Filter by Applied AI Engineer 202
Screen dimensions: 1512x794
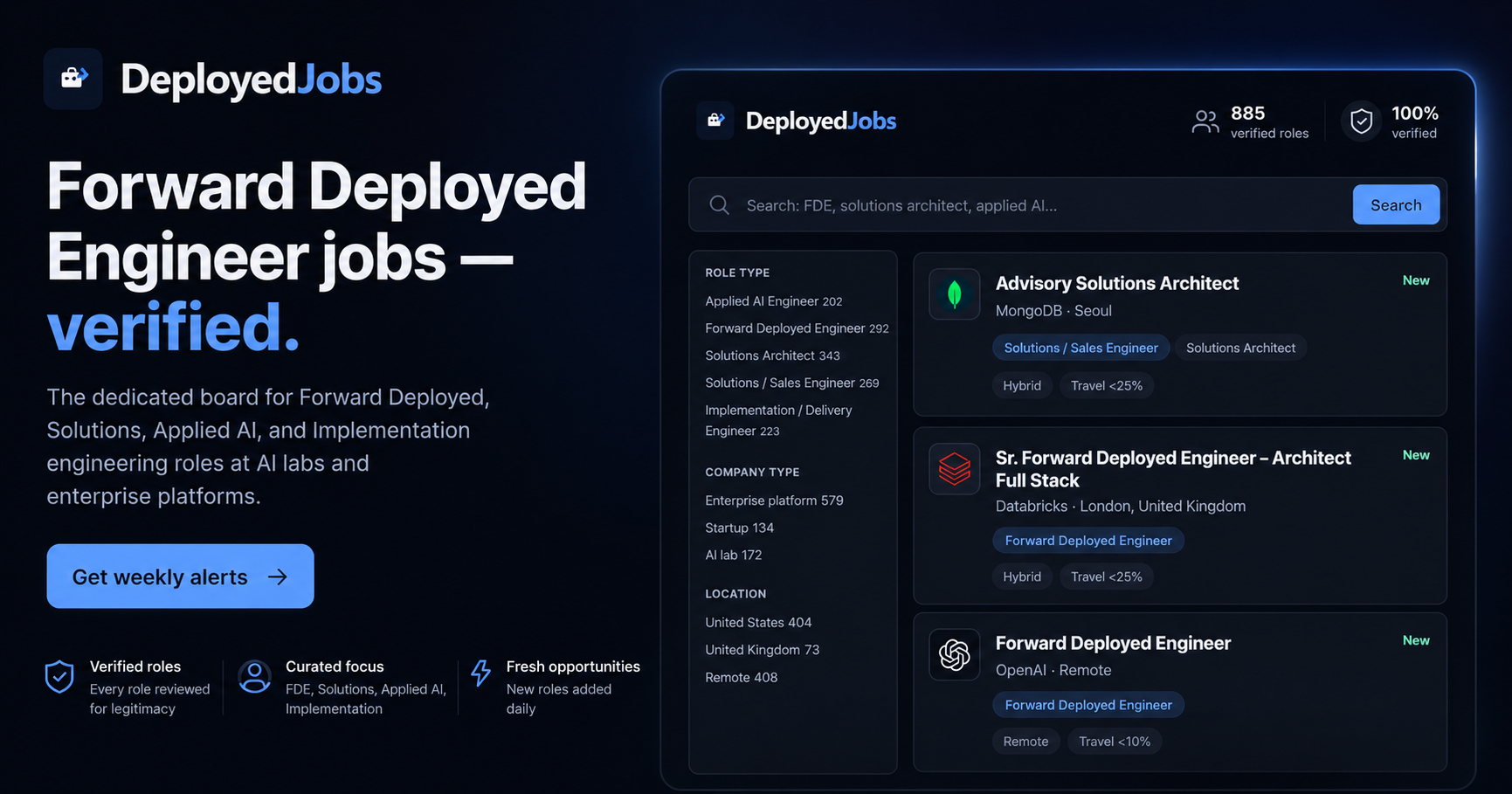(x=774, y=301)
